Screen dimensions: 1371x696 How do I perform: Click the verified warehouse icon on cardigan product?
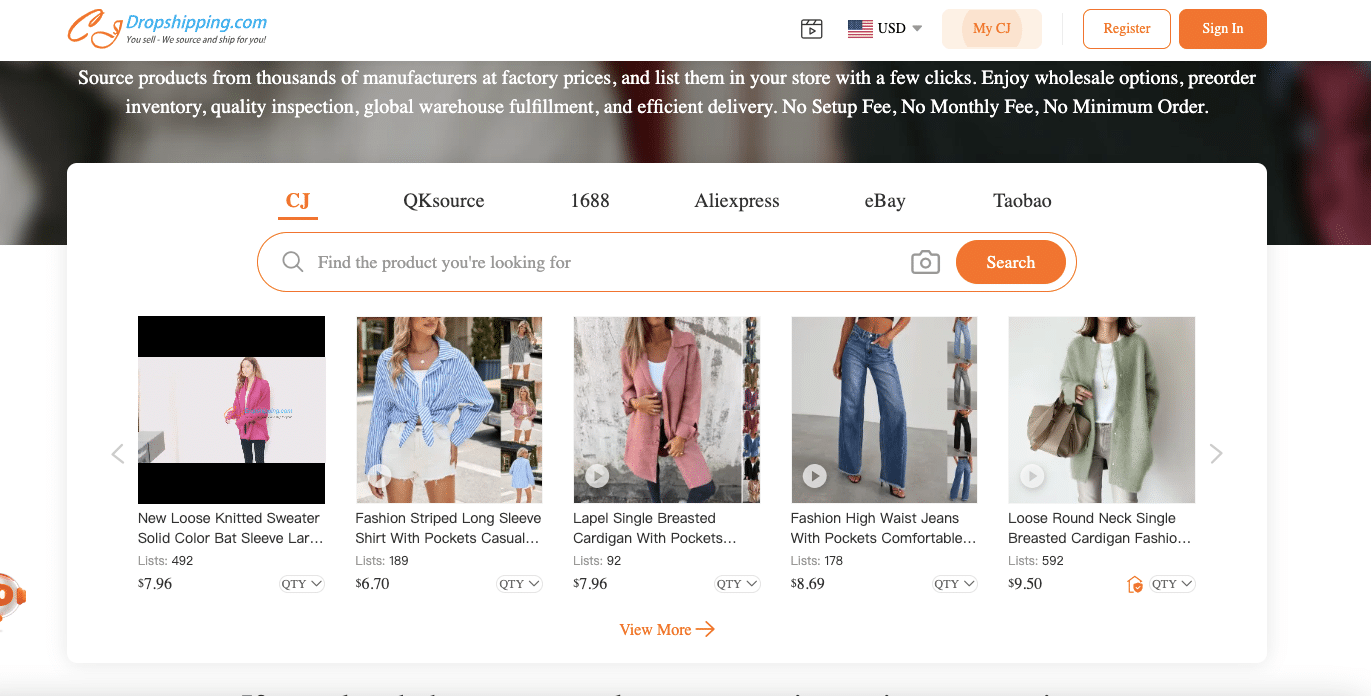pyautogui.click(x=1134, y=583)
